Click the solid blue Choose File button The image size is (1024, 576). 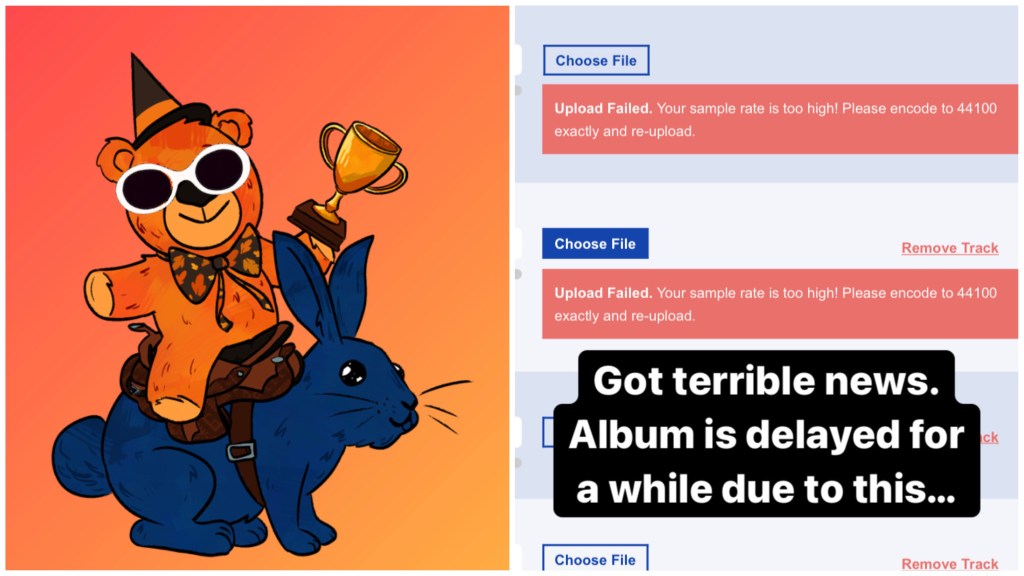(x=595, y=244)
